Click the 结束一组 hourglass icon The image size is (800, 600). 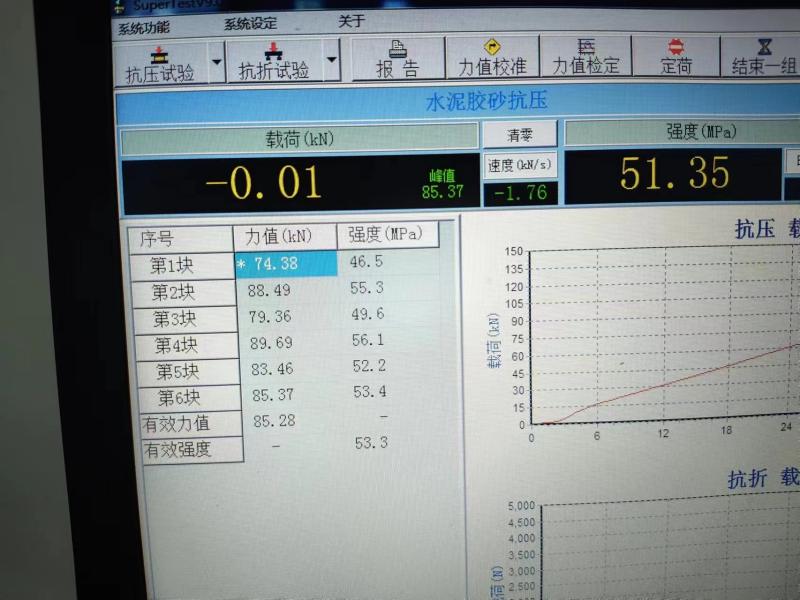point(764,47)
